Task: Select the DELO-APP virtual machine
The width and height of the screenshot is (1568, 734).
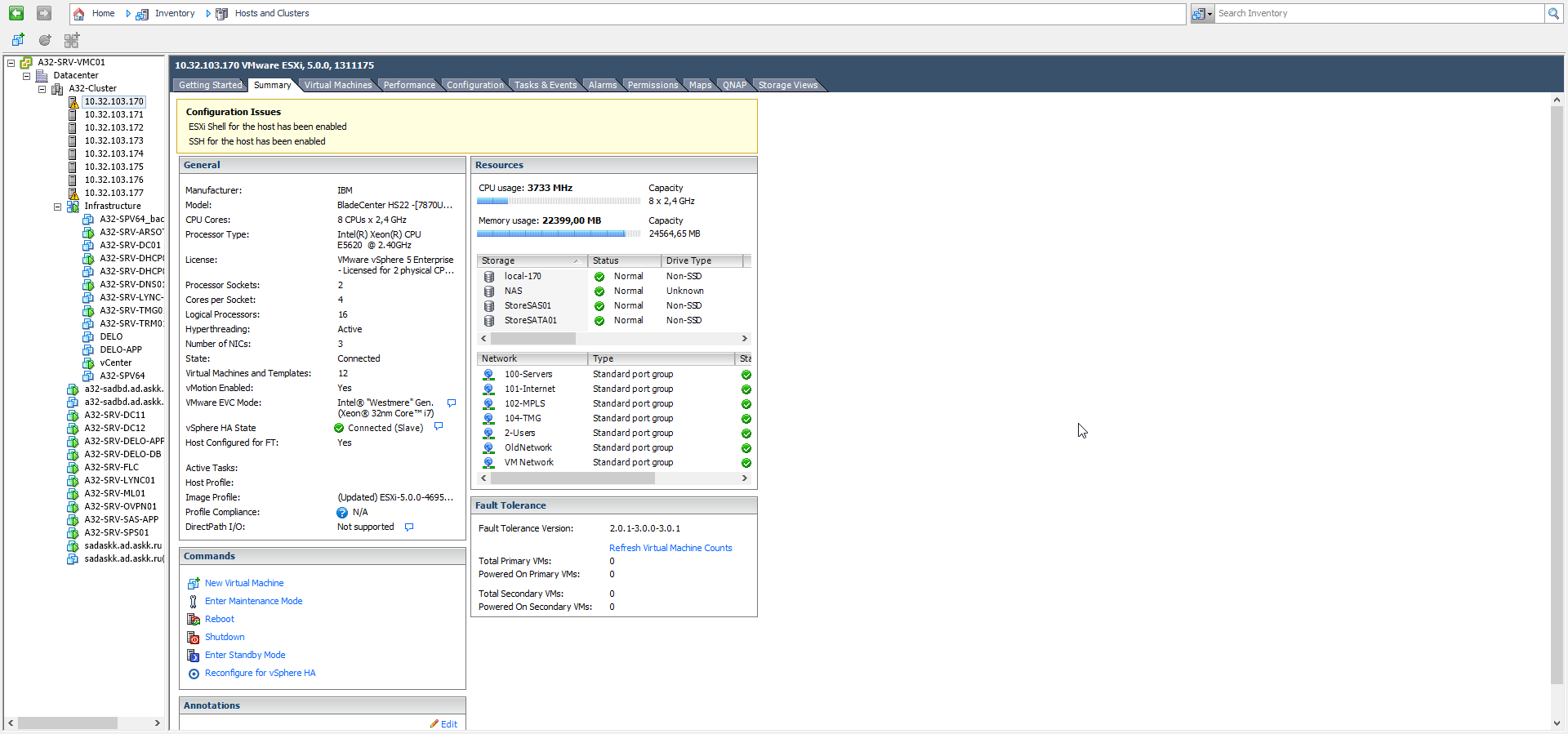Action: [x=121, y=349]
